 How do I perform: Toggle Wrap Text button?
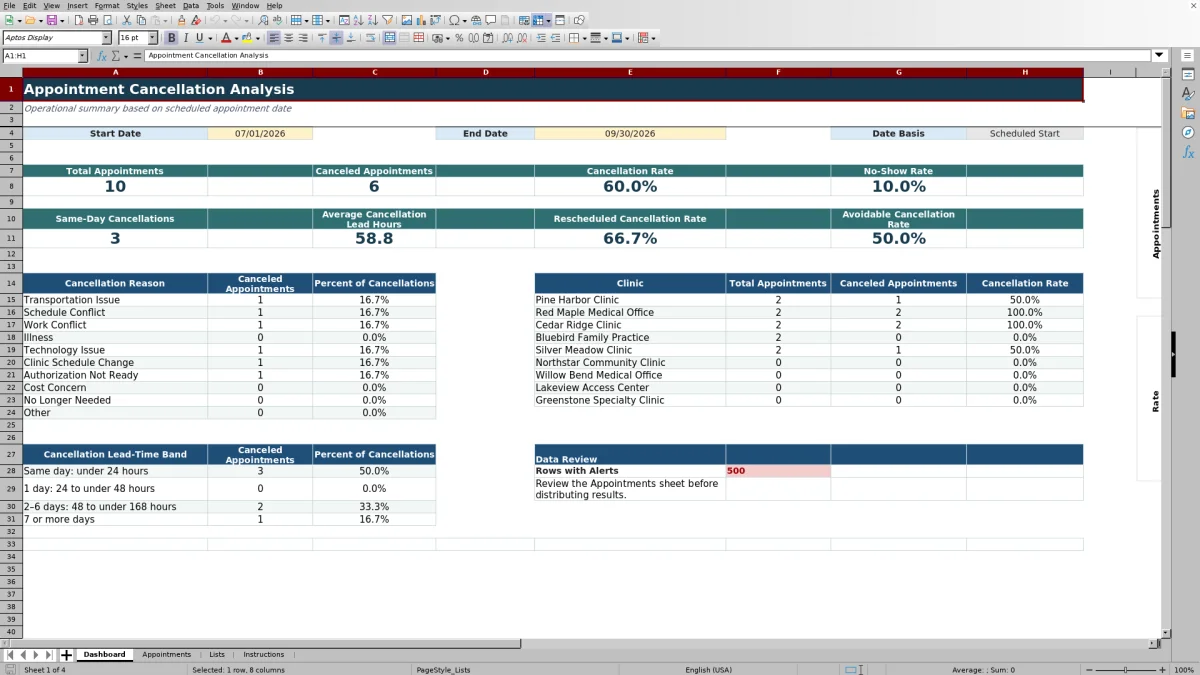point(370,38)
